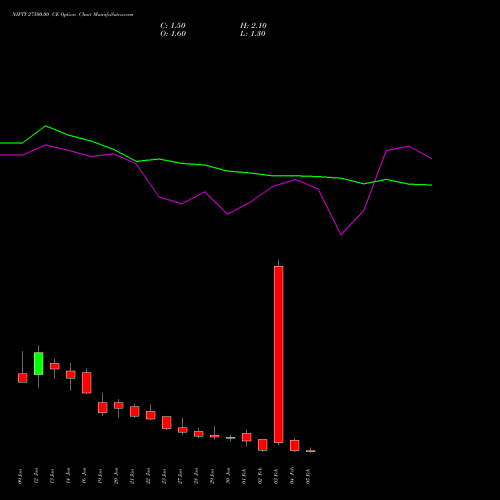Click the 27 Jan date label

click(x=181, y=476)
